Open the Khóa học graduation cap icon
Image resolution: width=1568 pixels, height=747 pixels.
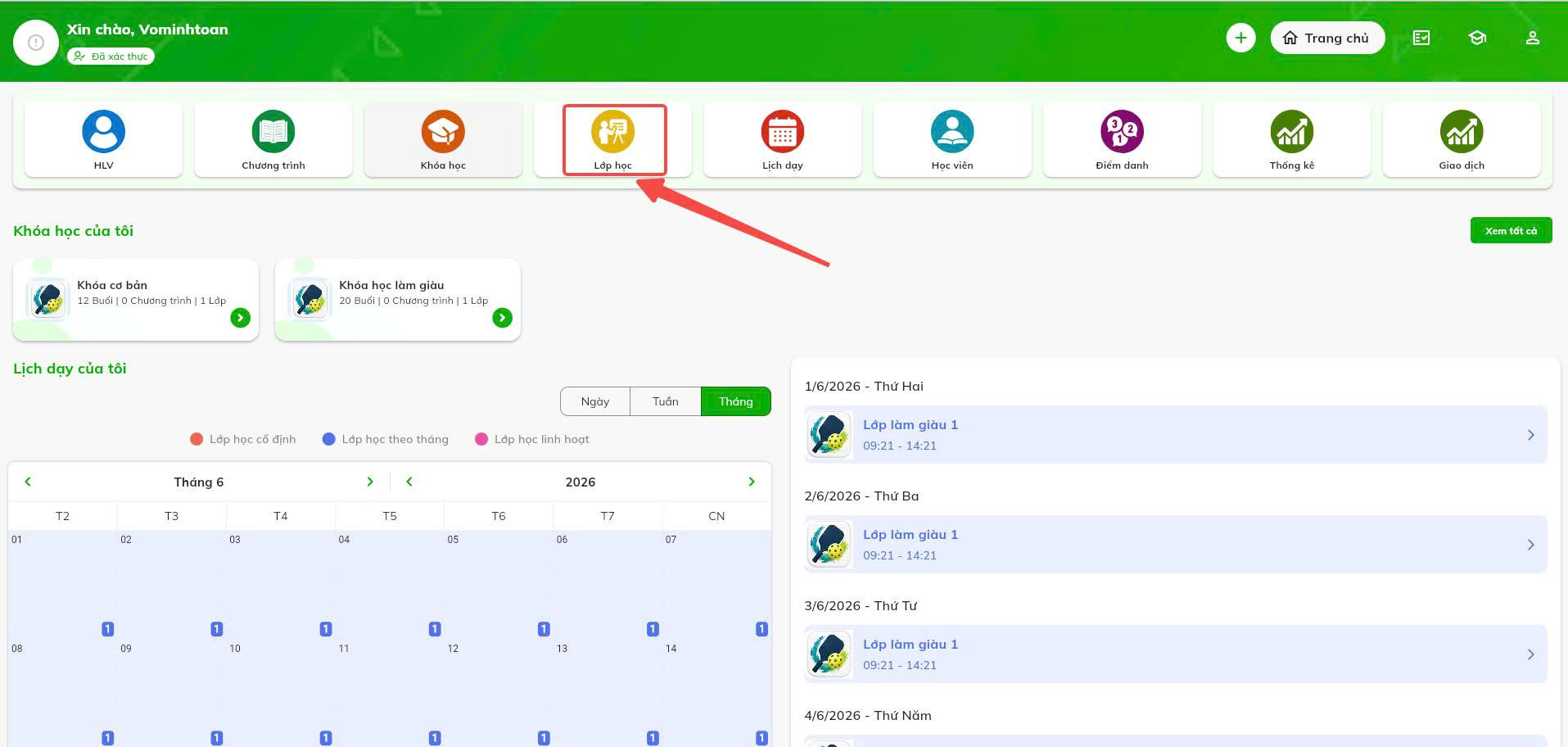pos(443,131)
